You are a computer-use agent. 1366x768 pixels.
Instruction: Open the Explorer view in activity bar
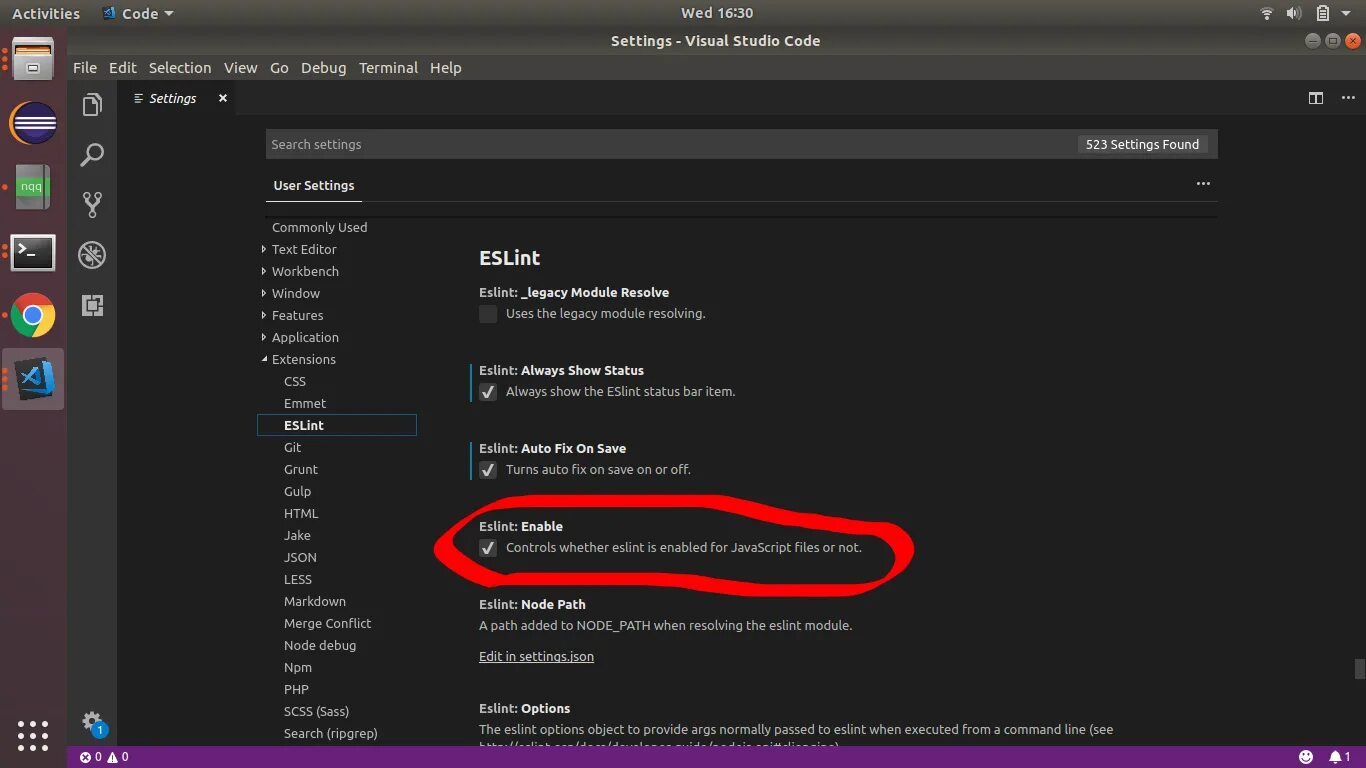tap(92, 105)
